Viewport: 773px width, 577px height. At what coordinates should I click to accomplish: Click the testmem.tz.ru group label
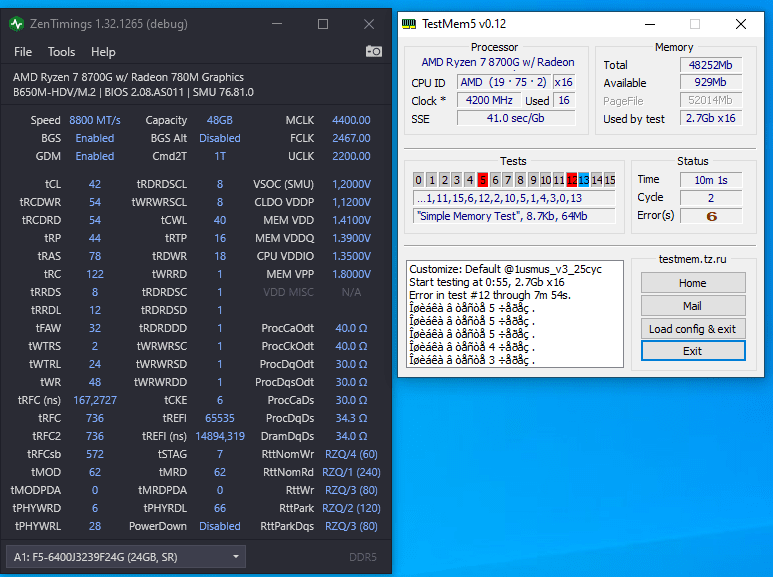693,259
